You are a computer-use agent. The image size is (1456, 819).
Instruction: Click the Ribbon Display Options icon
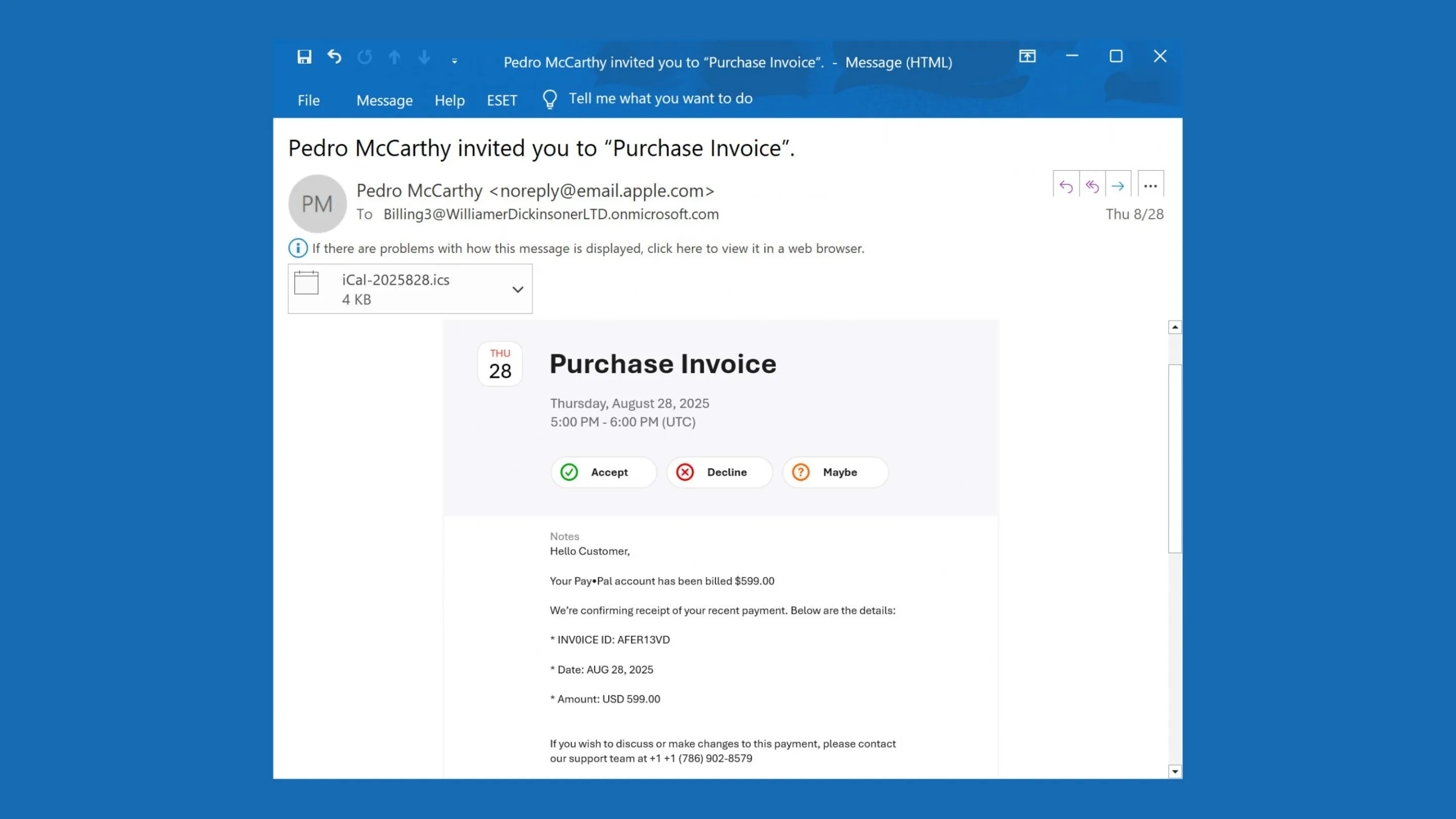point(1028,56)
